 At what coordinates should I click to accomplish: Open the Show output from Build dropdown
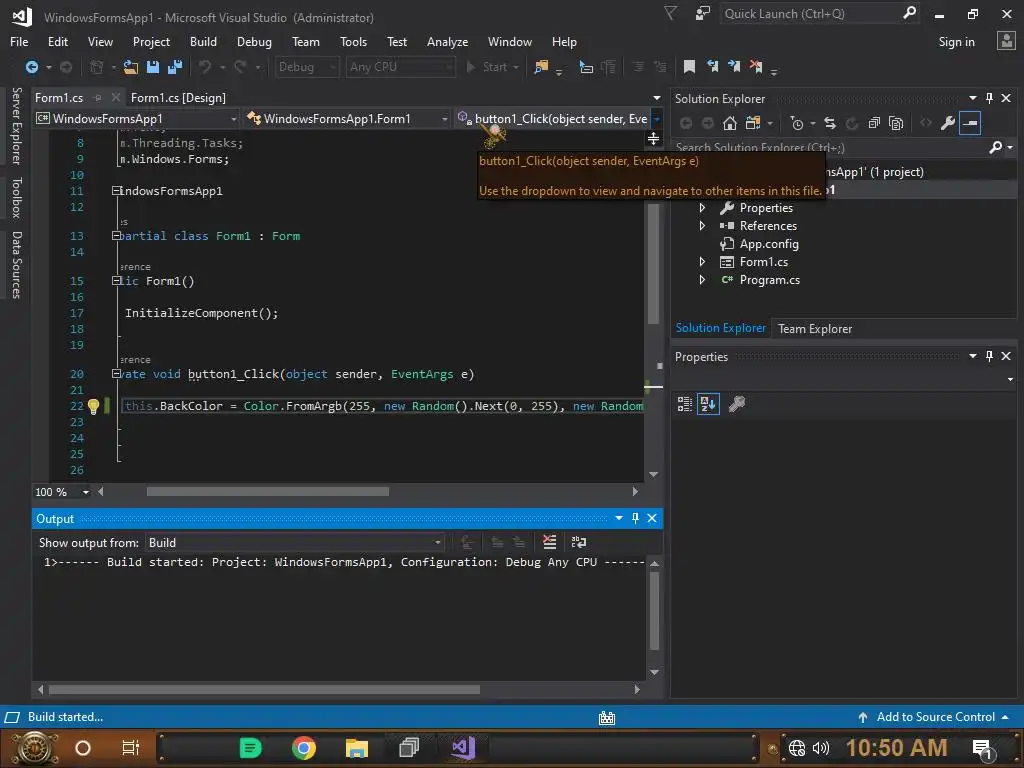pyautogui.click(x=295, y=543)
